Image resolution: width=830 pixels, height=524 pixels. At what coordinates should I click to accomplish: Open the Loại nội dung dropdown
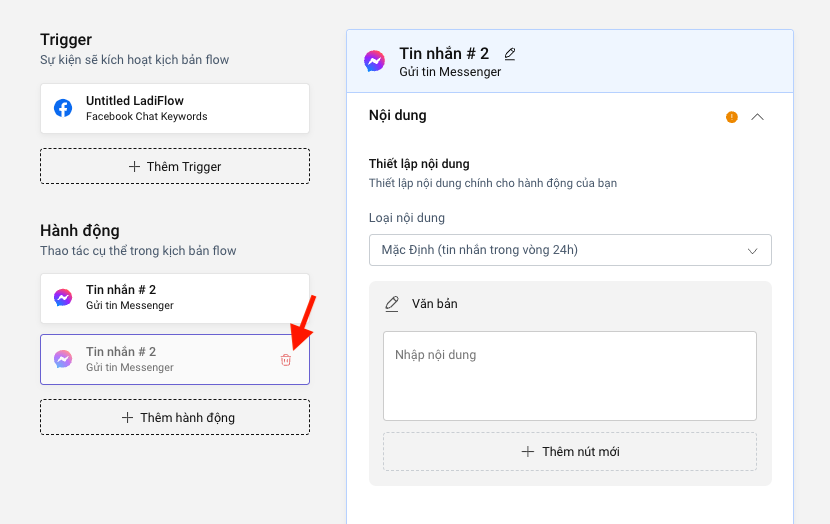click(569, 250)
